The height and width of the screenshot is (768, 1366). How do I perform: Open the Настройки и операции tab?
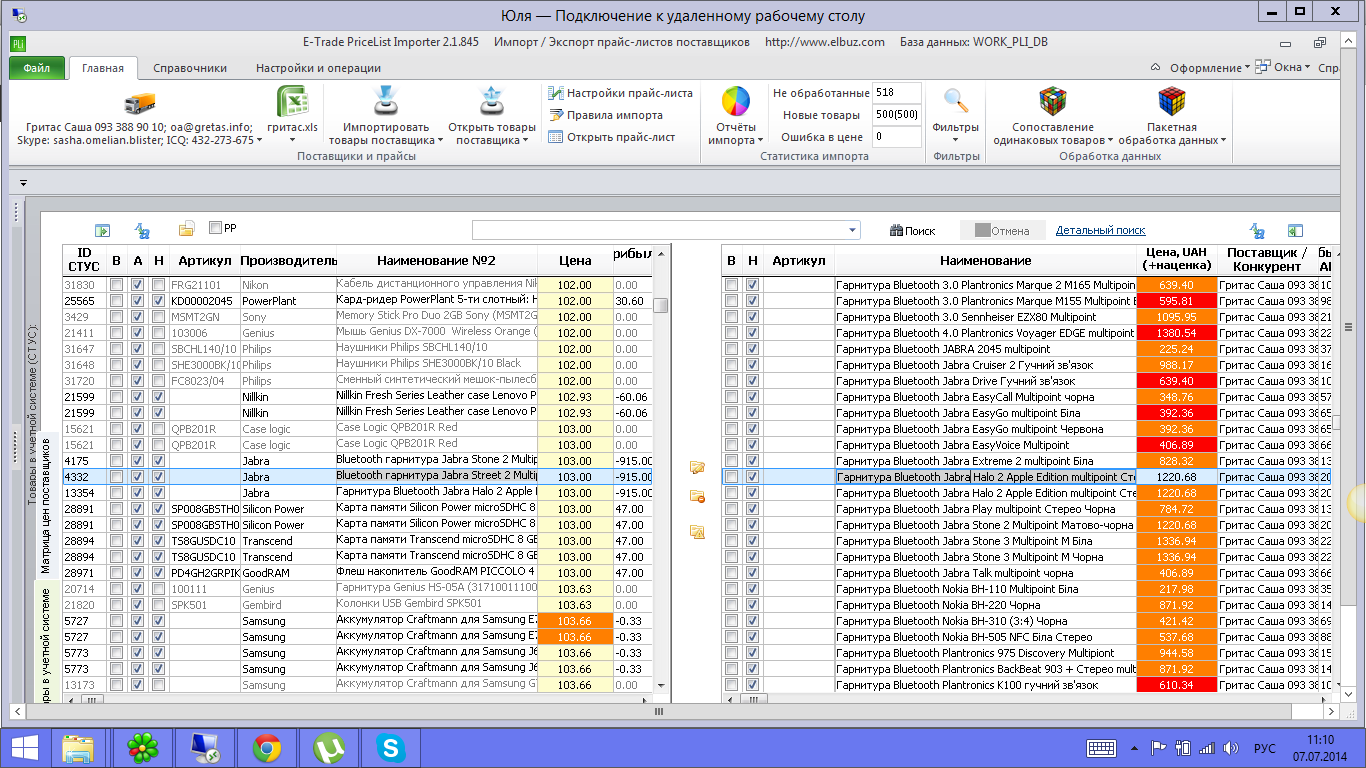pos(318,68)
